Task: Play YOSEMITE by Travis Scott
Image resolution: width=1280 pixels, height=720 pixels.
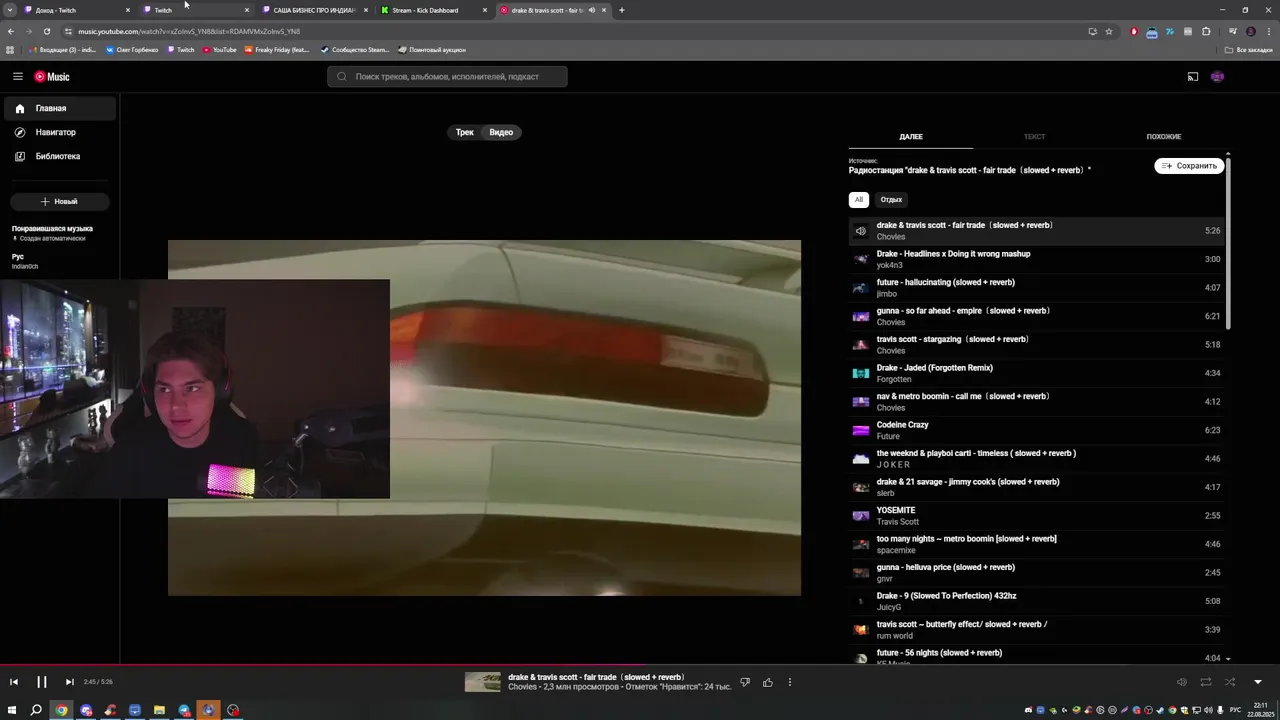Action: [1037, 516]
